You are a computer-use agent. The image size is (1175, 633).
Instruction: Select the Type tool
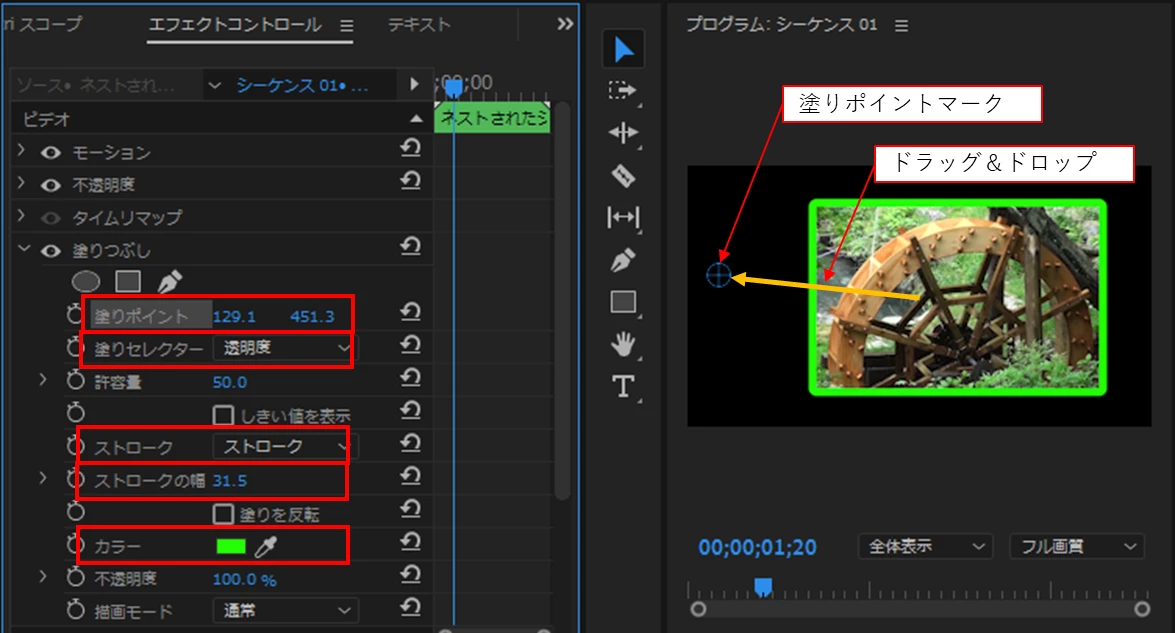tap(623, 387)
